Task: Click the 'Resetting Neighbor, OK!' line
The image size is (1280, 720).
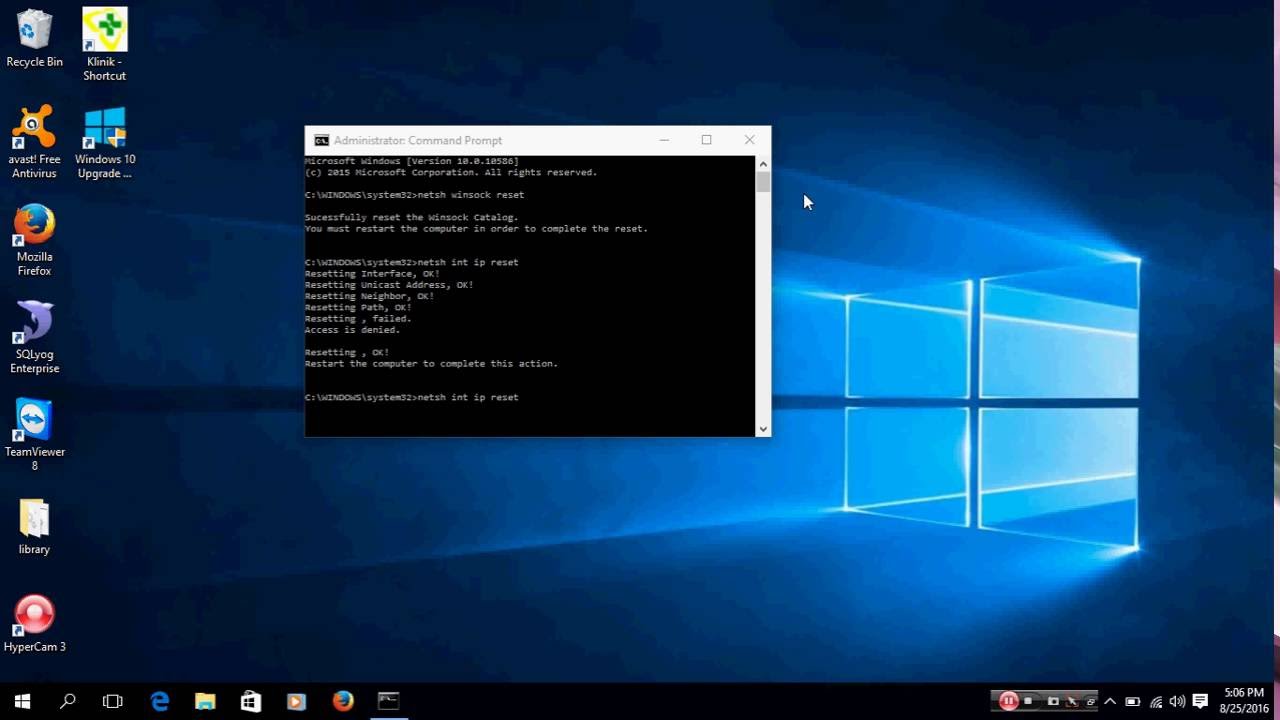Action: coord(369,296)
